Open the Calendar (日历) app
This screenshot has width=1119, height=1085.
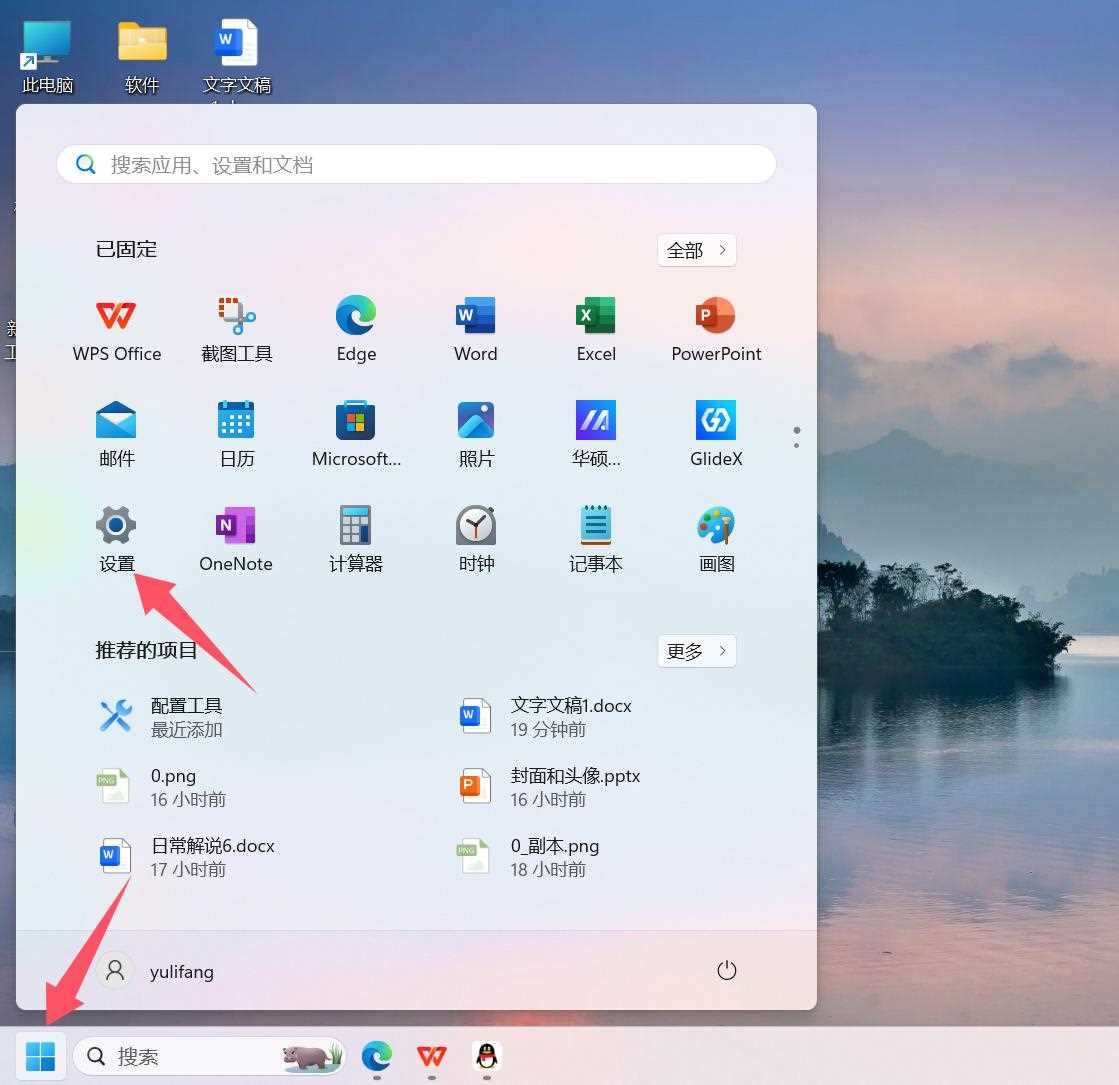(236, 433)
